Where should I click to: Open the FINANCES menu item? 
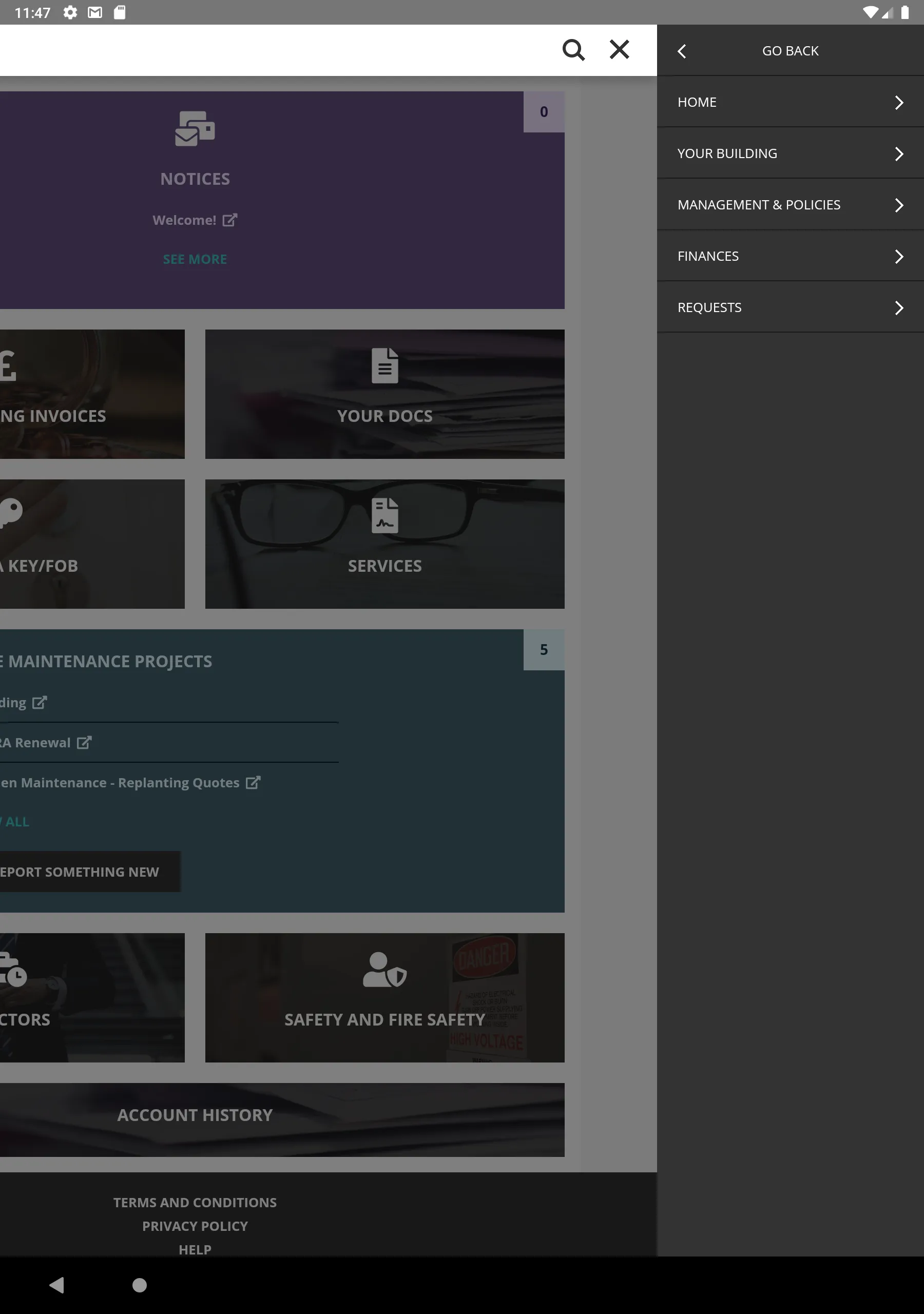point(791,256)
